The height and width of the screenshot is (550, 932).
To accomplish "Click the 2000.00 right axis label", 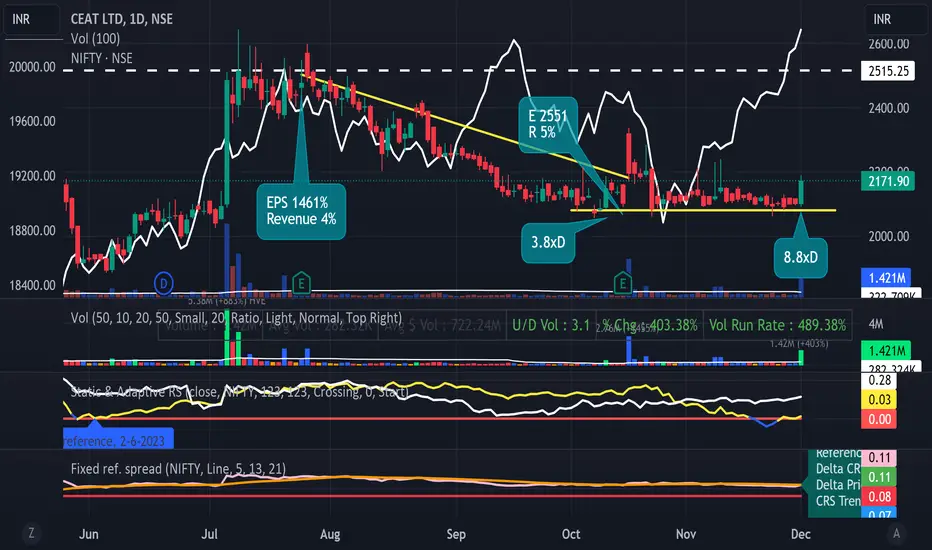I will coord(889,237).
